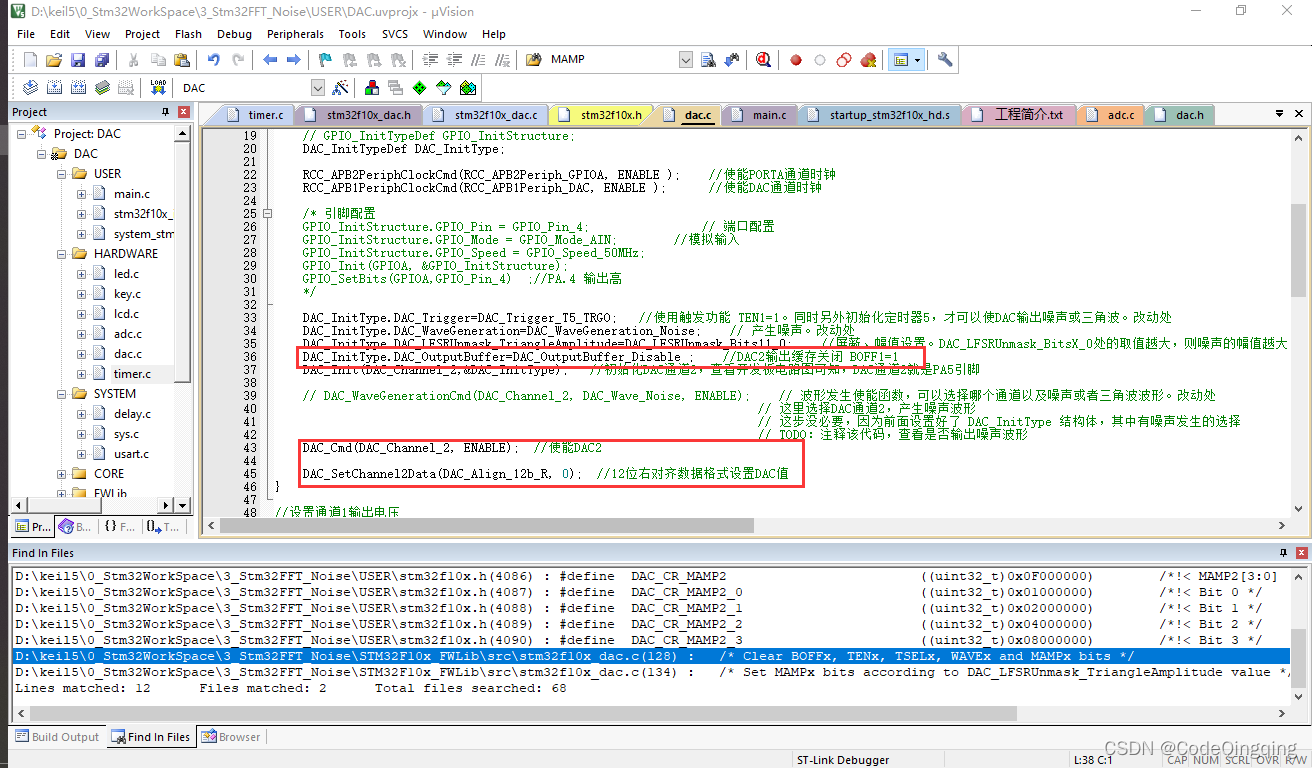
Task: Create a new file with the toolbar icon
Action: tap(30, 60)
